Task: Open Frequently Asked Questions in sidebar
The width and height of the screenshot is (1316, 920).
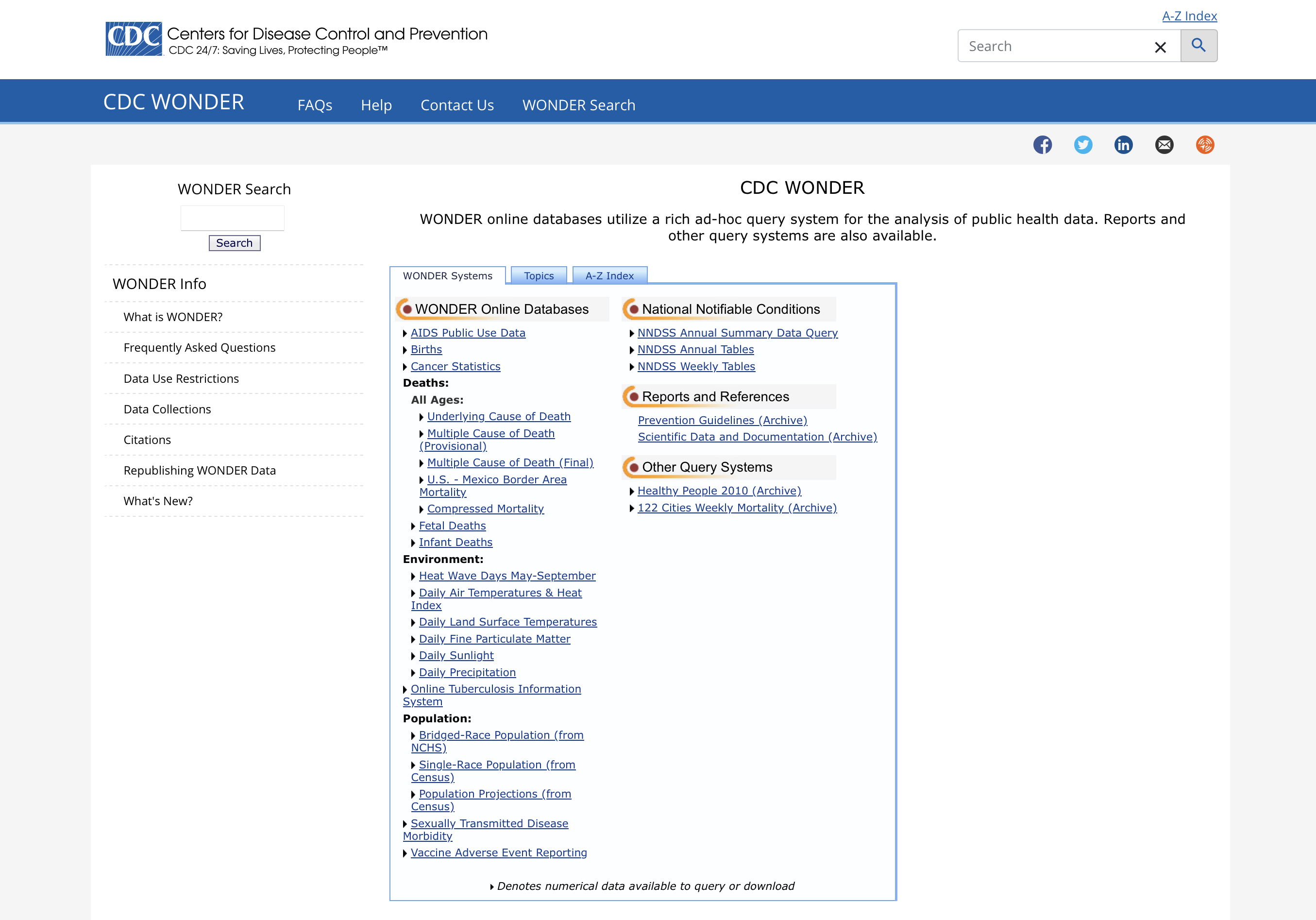Action: pos(200,348)
